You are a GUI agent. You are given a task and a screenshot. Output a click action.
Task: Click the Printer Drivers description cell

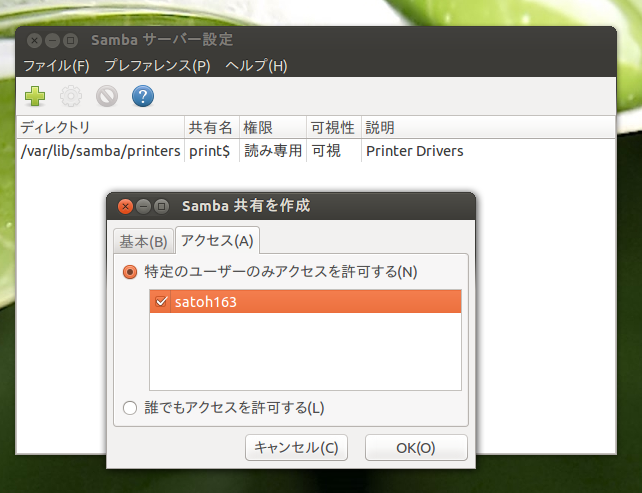[x=488, y=151]
